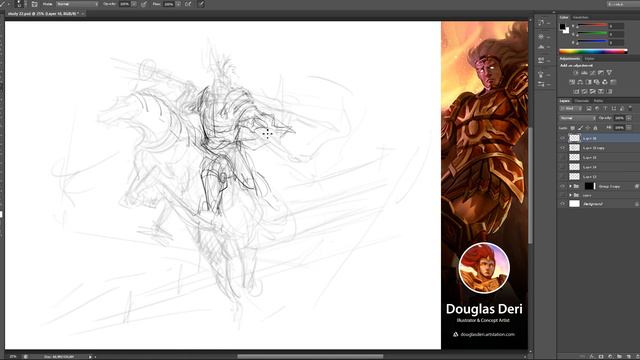Add a Levels adjustment
The height and width of the screenshot is (360, 640).
coord(584,73)
